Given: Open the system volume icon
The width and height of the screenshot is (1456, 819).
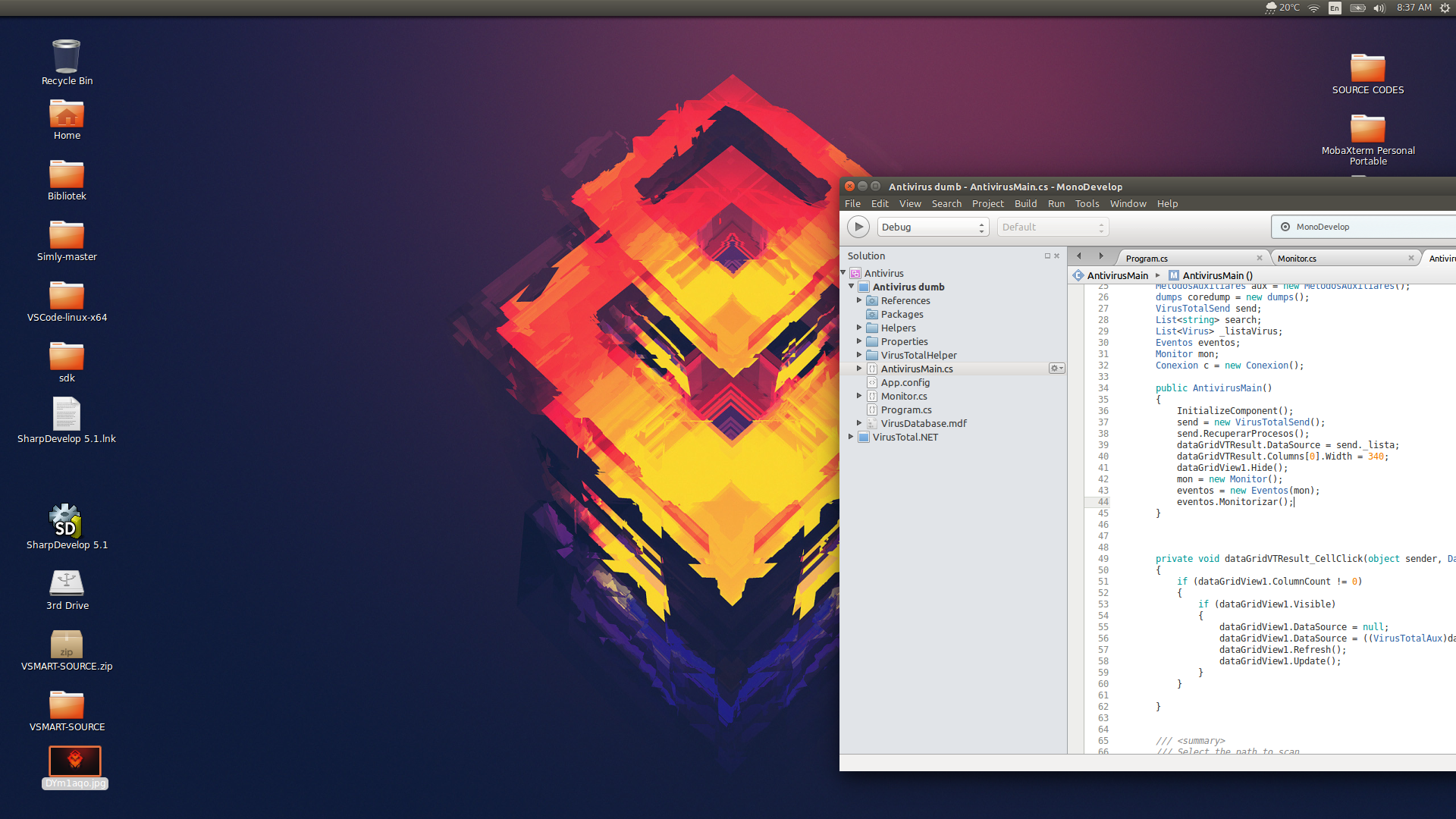Looking at the screenshot, I should tap(1379, 8).
